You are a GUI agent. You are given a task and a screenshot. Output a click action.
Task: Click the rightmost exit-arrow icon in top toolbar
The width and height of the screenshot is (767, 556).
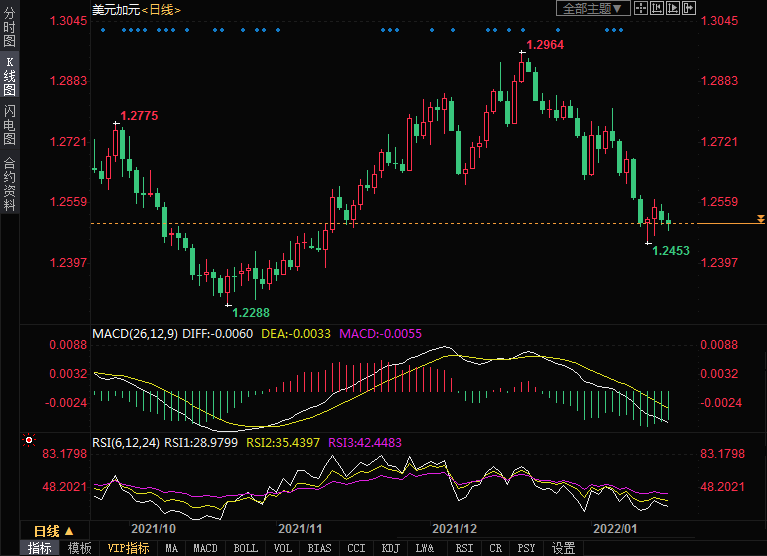click(x=689, y=8)
